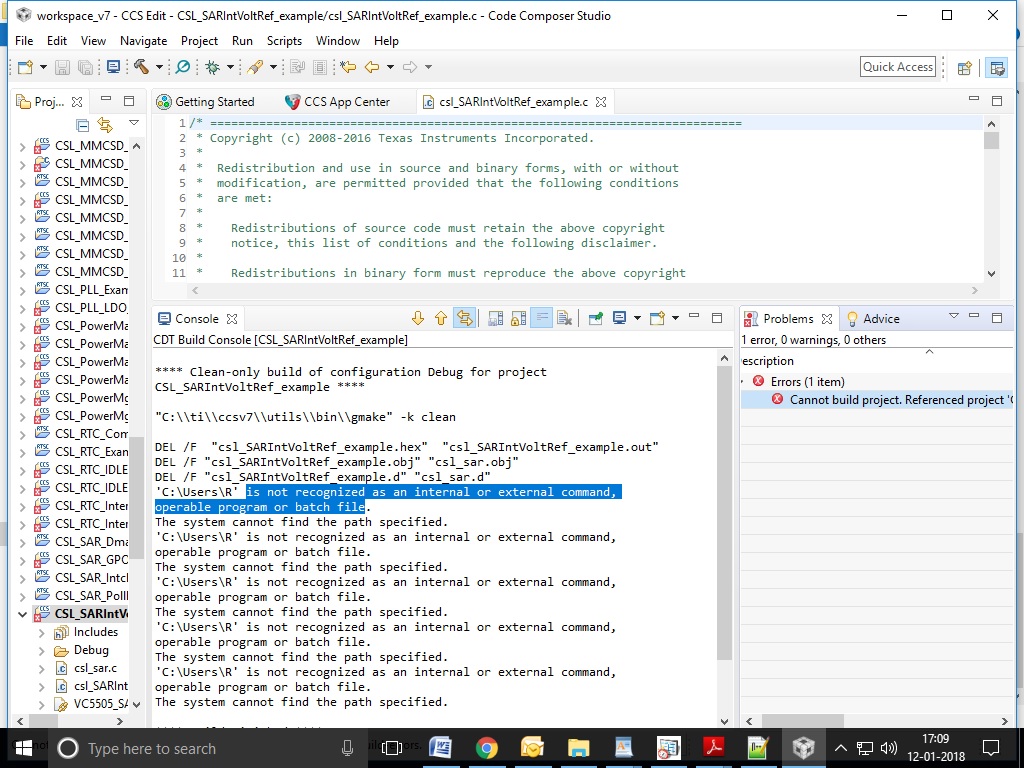1024x768 pixels.
Task: Switch to the Getting Started tab
Action: click(x=206, y=102)
